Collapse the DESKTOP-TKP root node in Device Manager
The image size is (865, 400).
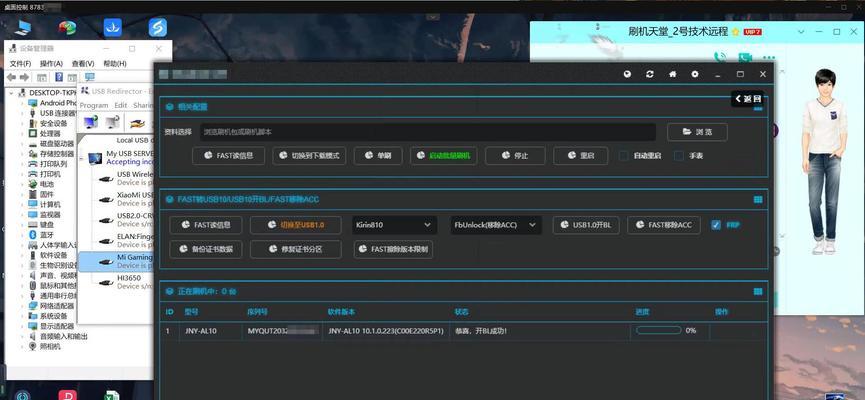pyautogui.click(x=13, y=93)
